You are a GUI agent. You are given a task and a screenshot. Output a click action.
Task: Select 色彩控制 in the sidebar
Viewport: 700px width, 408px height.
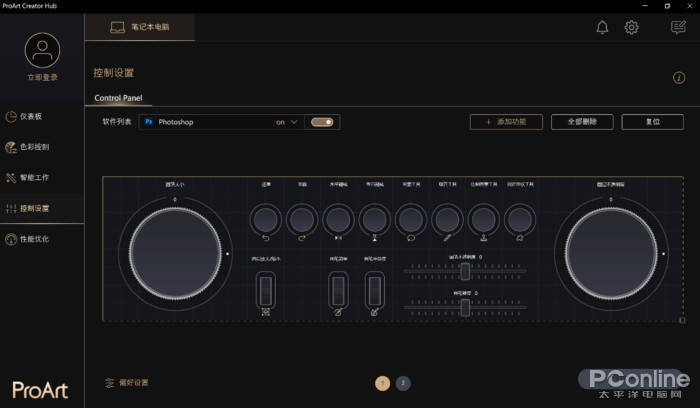coord(34,147)
